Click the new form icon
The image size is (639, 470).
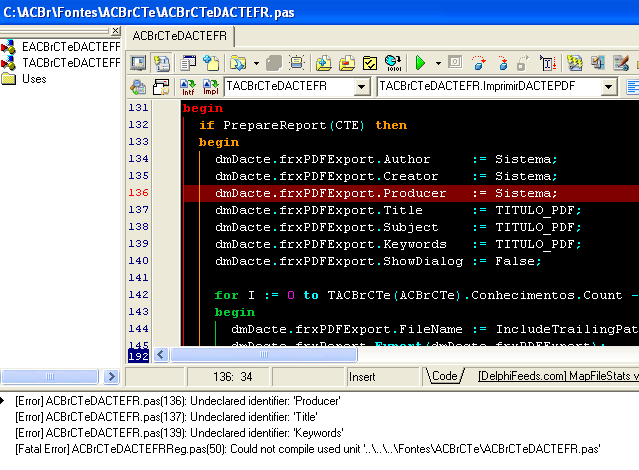[211, 63]
